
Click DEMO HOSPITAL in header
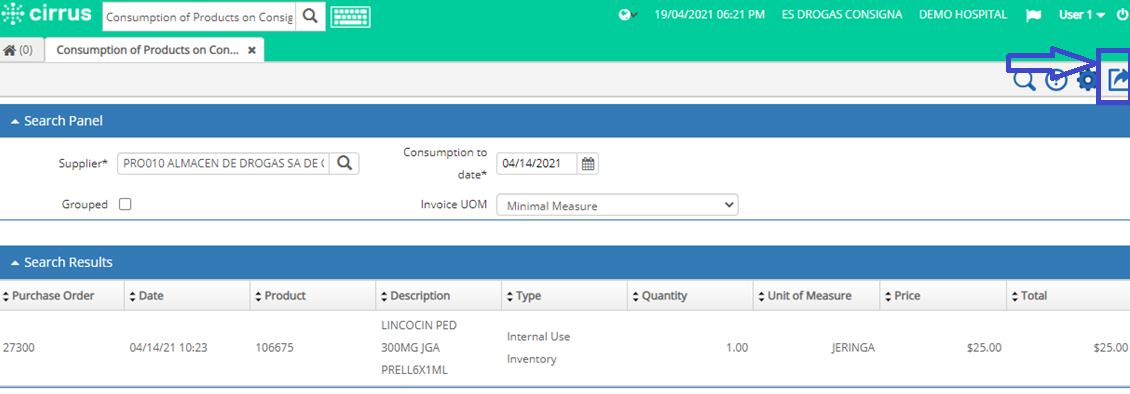(963, 14)
